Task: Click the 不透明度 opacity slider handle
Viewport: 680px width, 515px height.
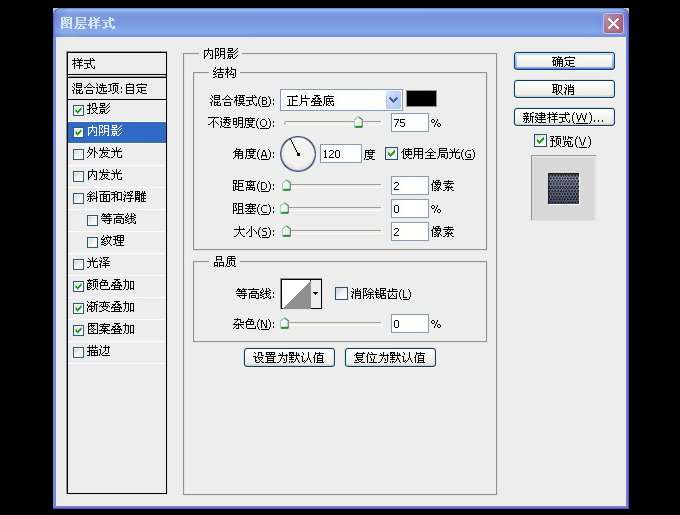Action: click(358, 122)
